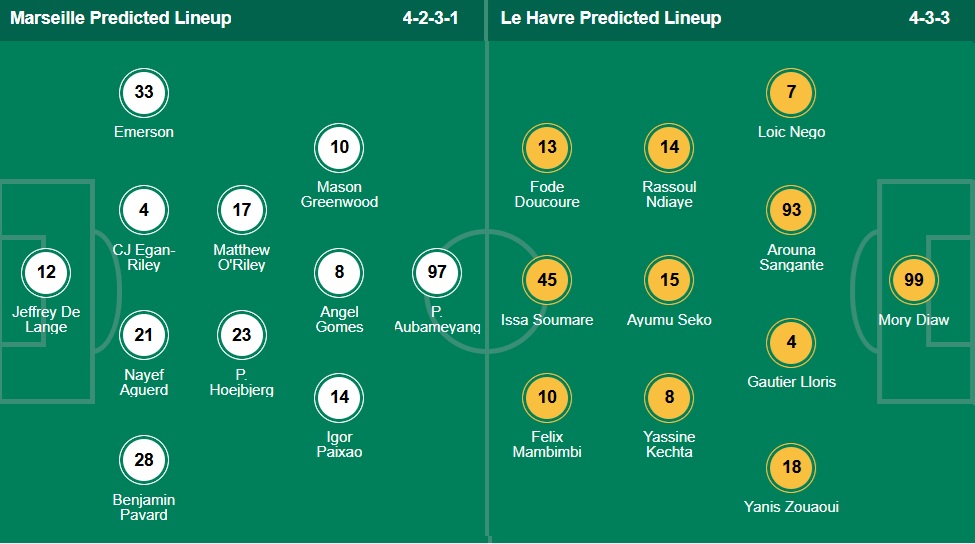The height and width of the screenshot is (544, 975).
Task: Open the Marseille Predicted Lineup heading
Action: [x=121, y=18]
